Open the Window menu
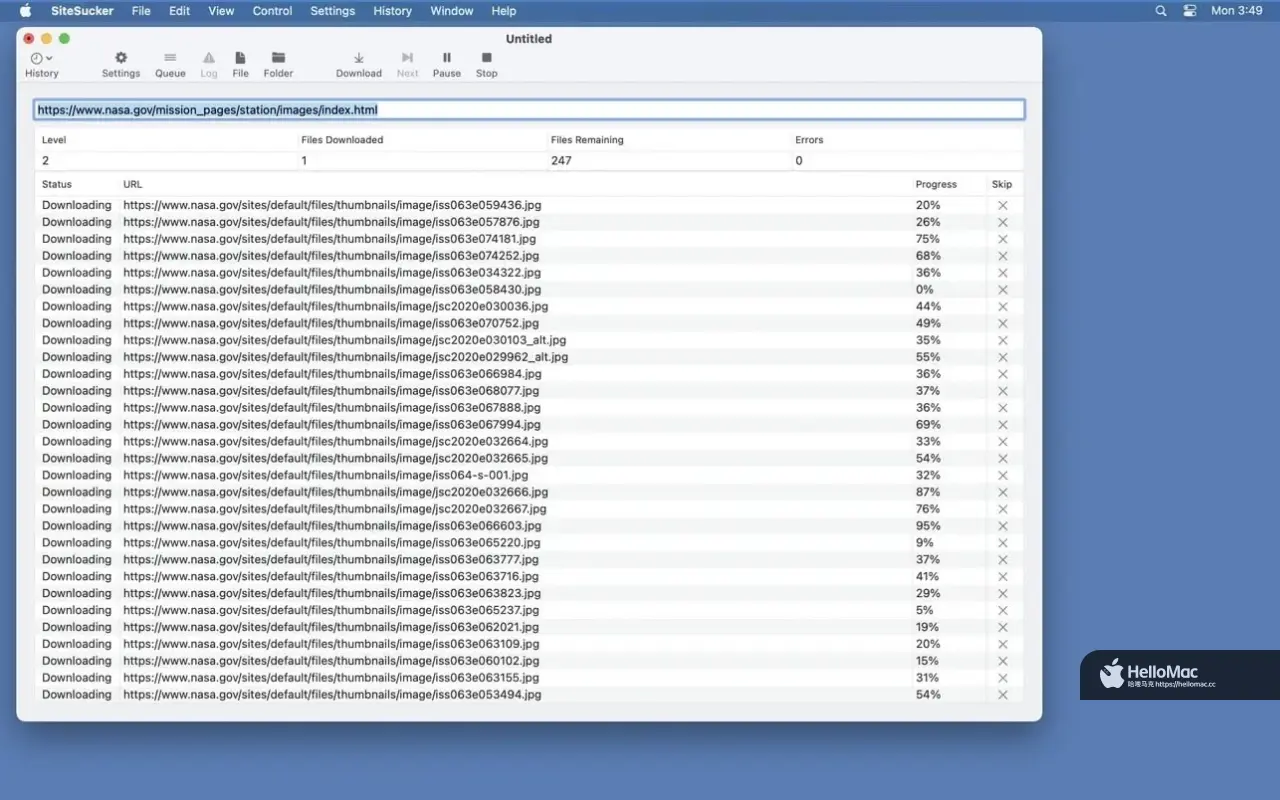Screen dimensions: 1280x800 (x=452, y=11)
